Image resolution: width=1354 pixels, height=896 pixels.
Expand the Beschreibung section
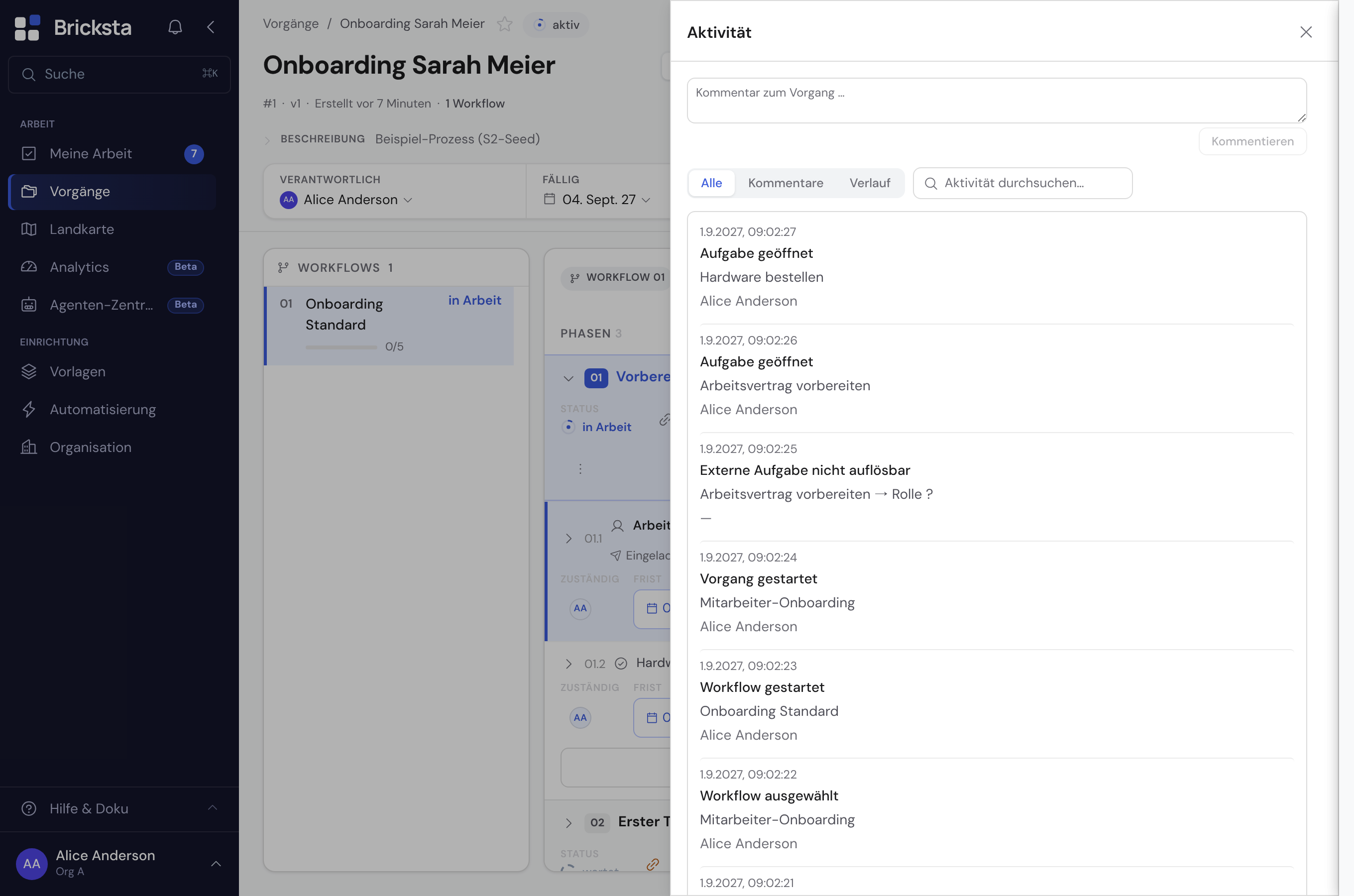[x=267, y=139]
